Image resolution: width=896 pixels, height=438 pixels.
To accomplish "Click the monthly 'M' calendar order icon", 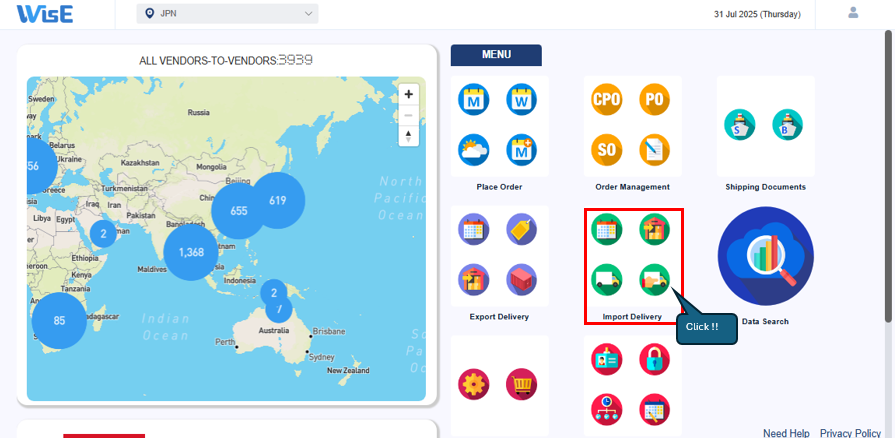I will [x=473, y=99].
